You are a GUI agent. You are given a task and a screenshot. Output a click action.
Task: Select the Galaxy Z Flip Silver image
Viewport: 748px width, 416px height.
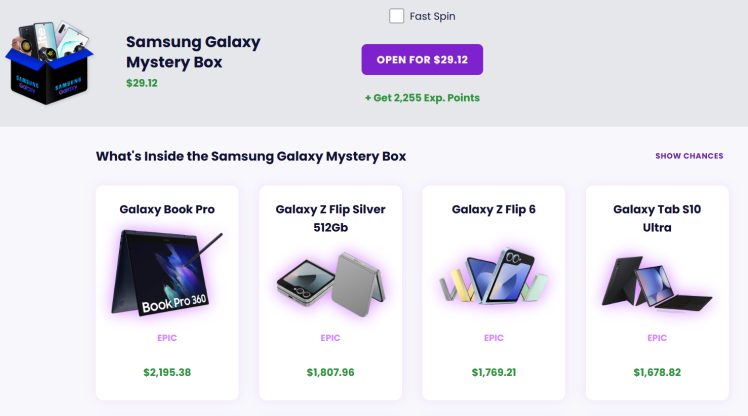coord(330,280)
